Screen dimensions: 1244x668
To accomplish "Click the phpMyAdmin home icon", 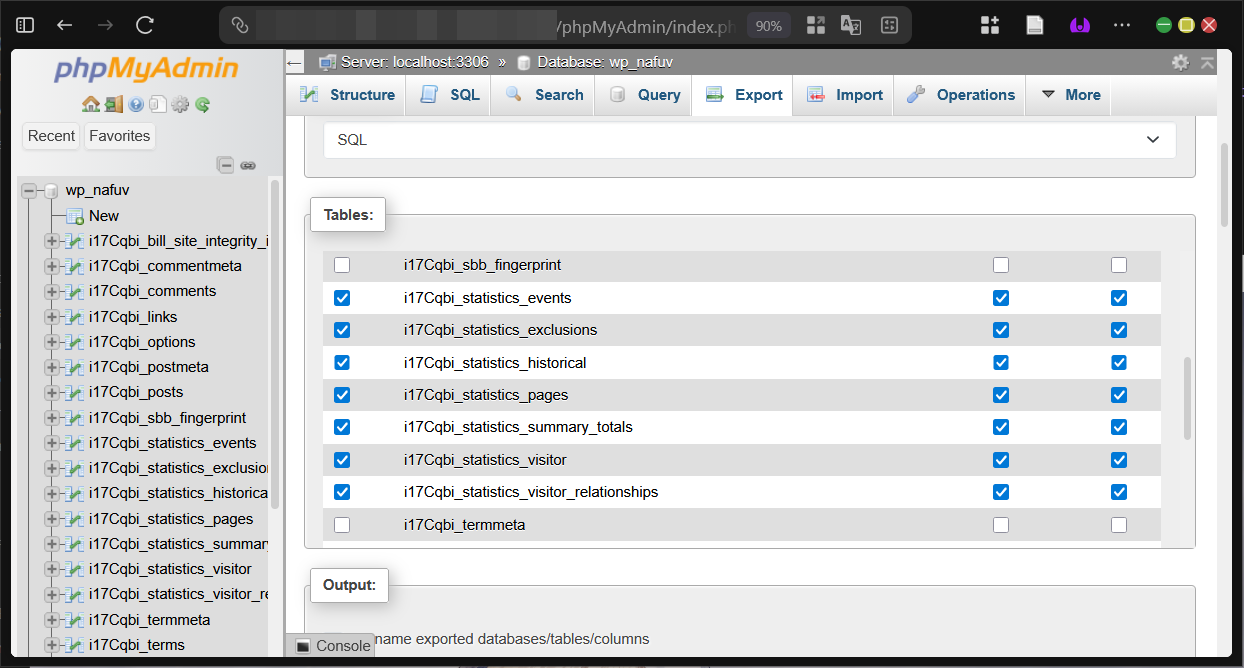I will click(91, 104).
